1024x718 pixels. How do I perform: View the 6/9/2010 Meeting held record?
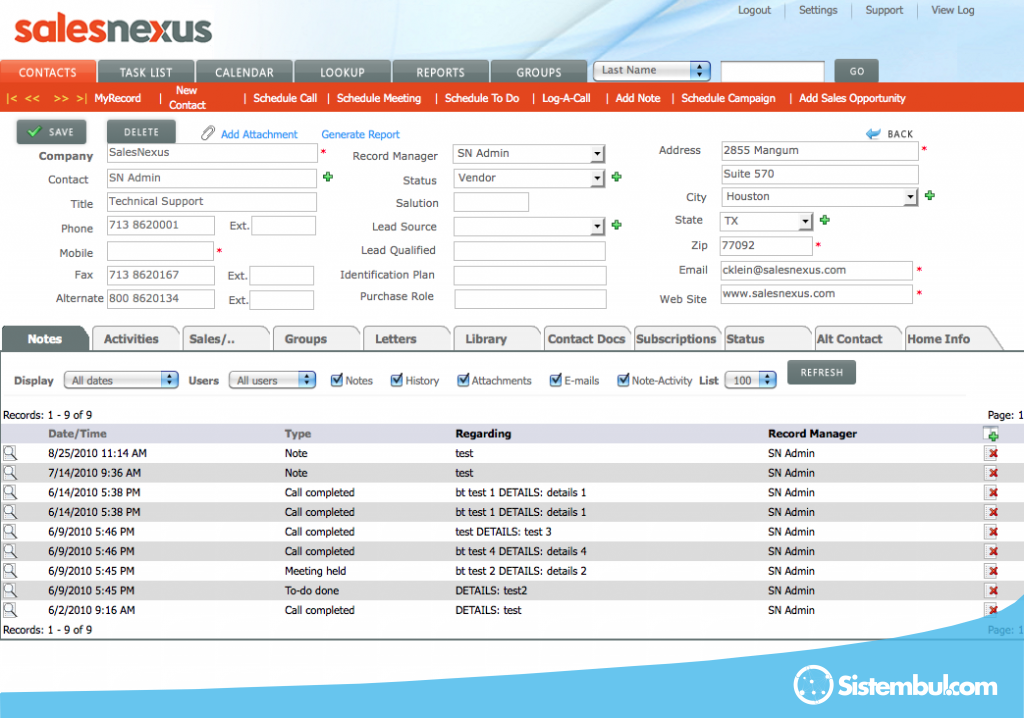click(10, 570)
